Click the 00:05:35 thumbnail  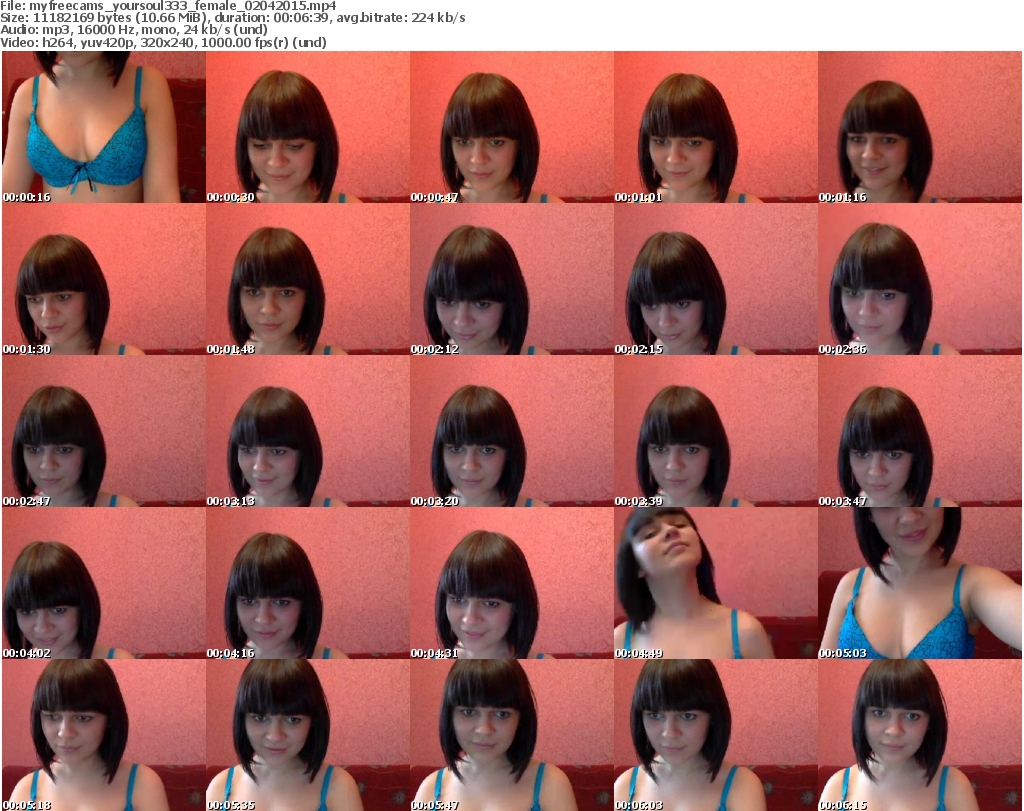coord(308,735)
